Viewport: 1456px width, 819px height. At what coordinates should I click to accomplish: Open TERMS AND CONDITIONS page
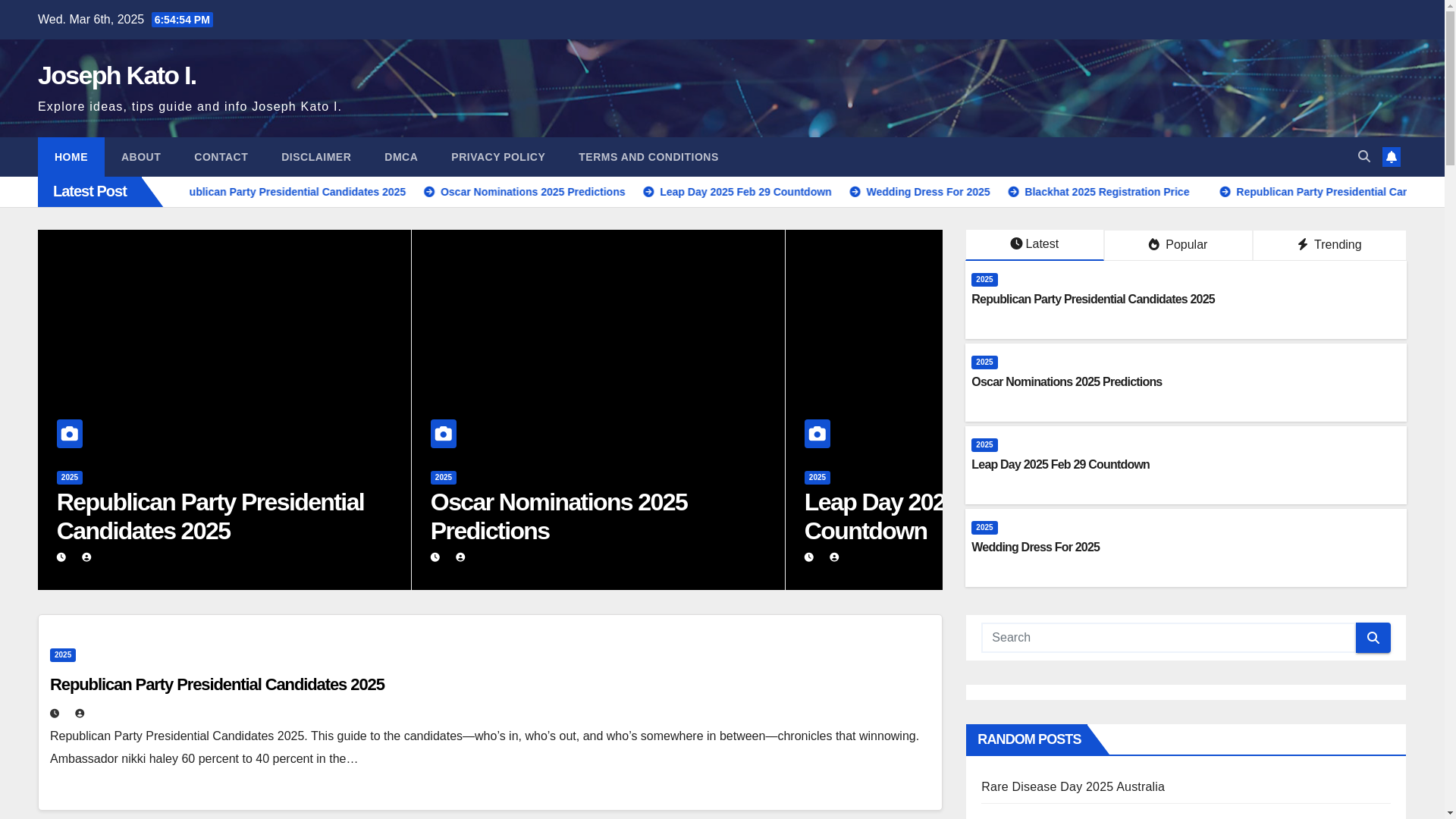[648, 157]
